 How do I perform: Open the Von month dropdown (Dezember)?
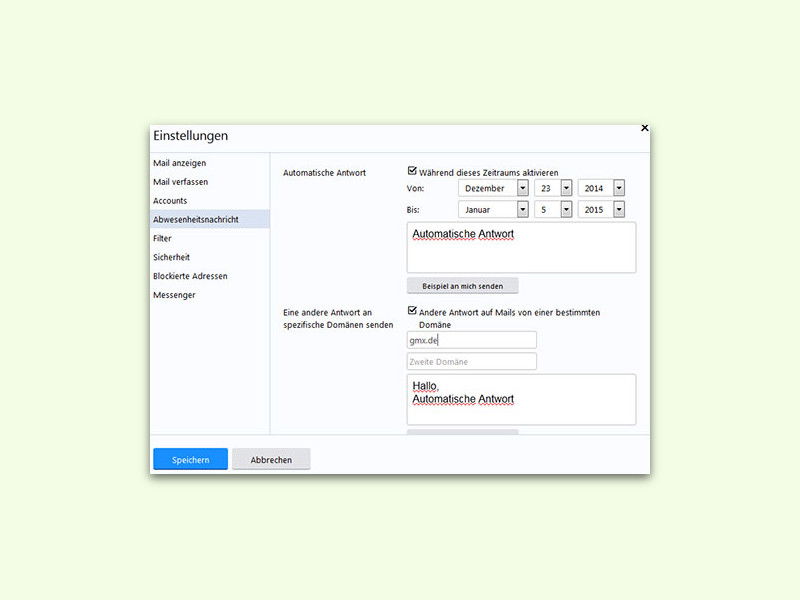tap(493, 188)
